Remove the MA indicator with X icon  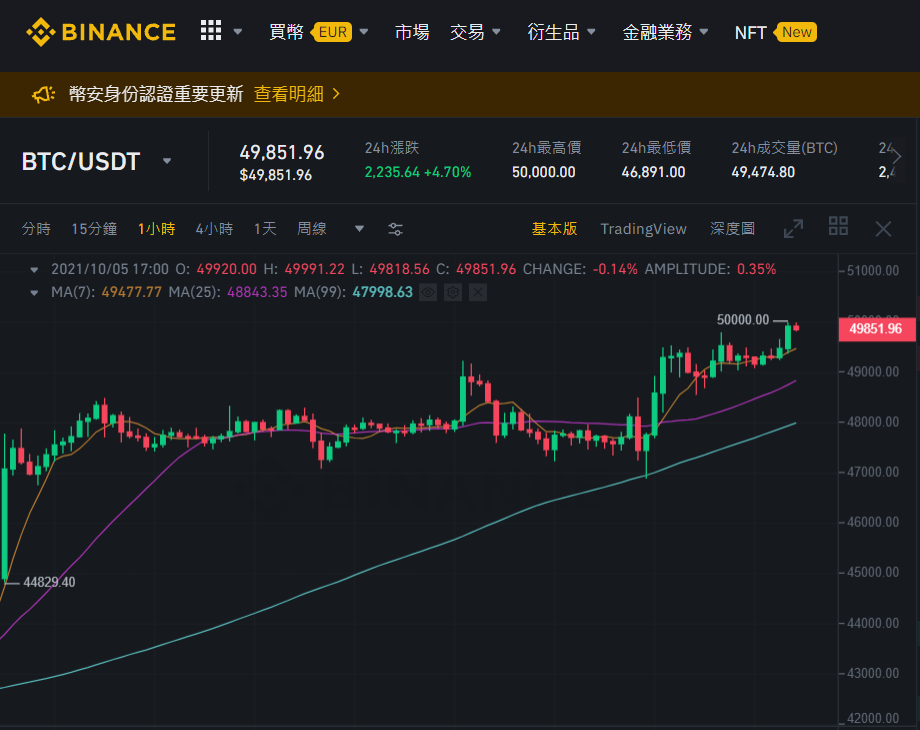click(x=478, y=292)
